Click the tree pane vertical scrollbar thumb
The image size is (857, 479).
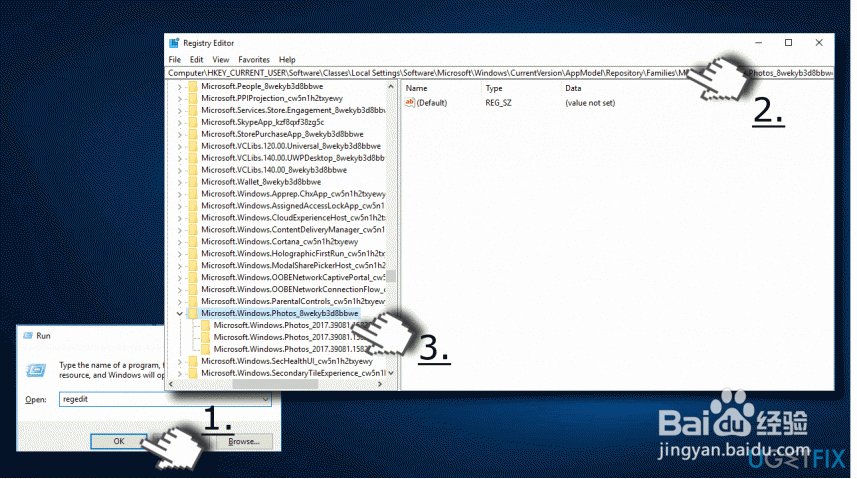[x=391, y=276]
